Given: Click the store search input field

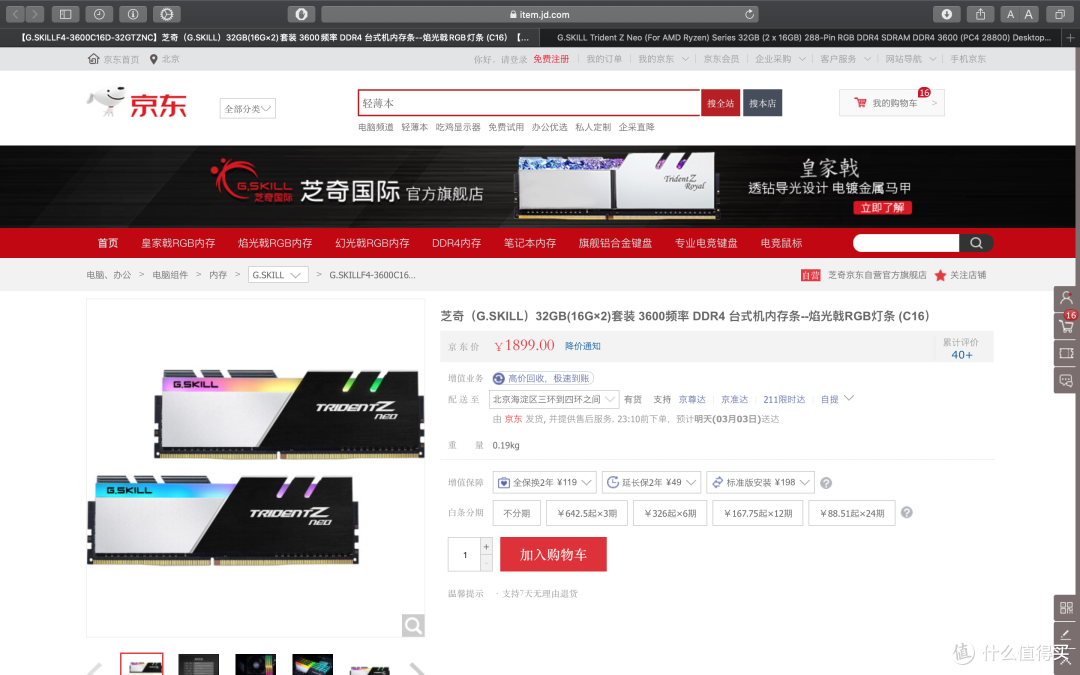Looking at the screenshot, I should tap(906, 242).
